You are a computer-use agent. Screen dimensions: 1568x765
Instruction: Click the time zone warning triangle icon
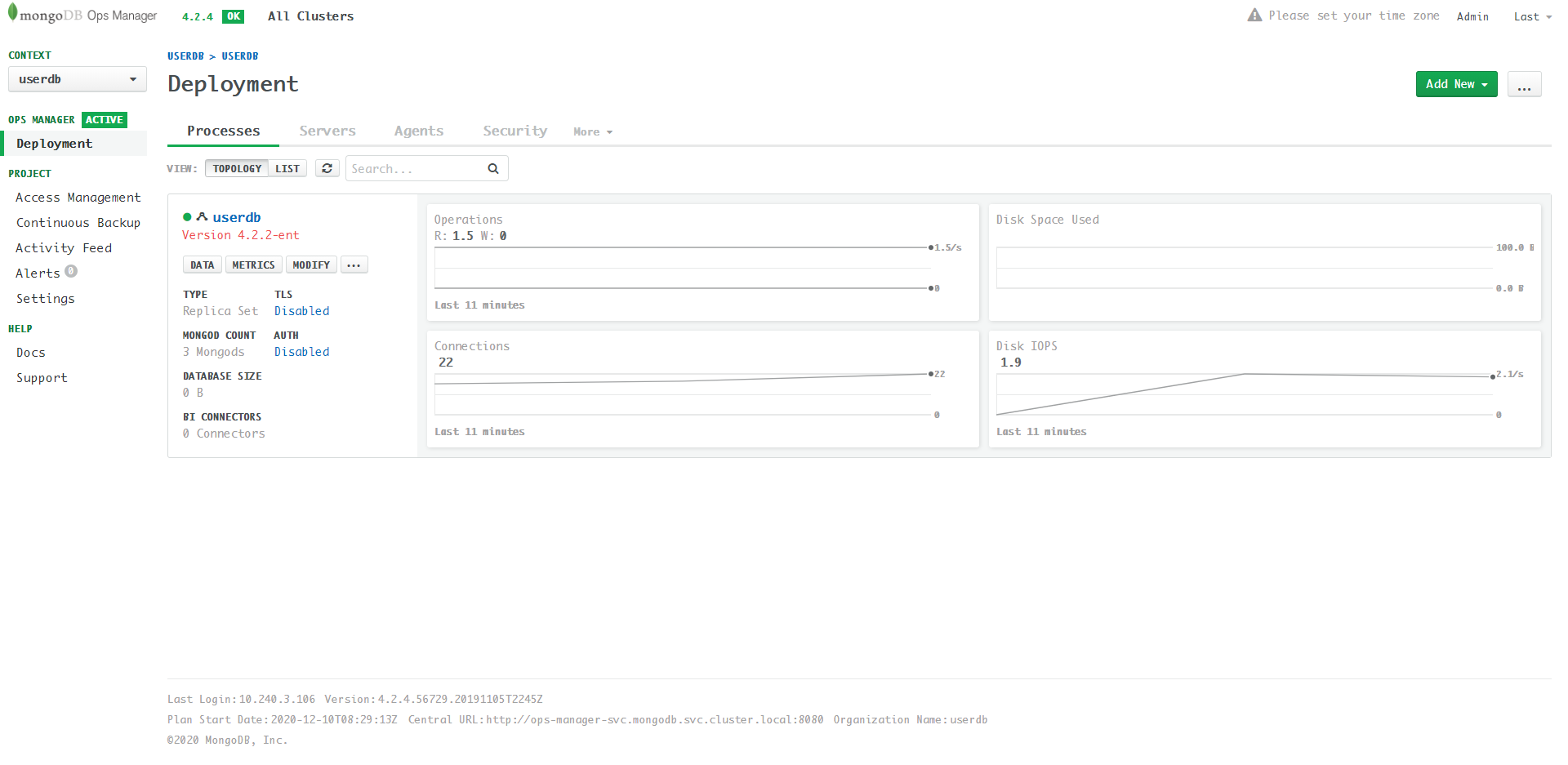click(x=1254, y=16)
